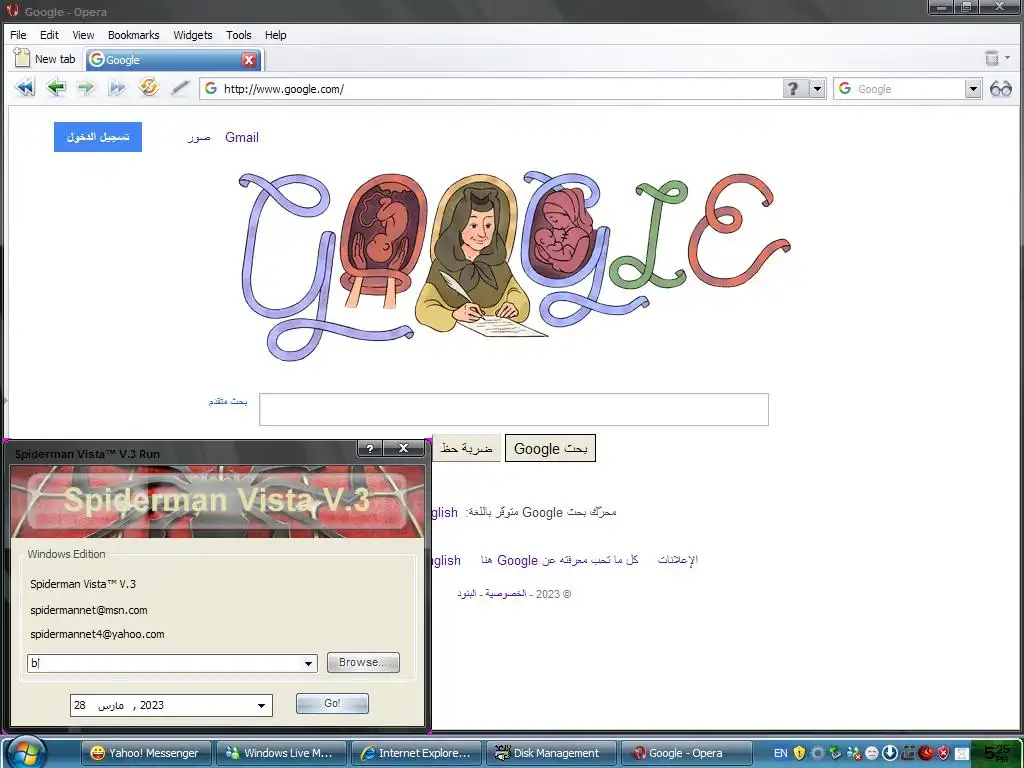Switch to Yahoo! Messenger in the taskbar
Viewport: 1024px width, 768px height.
[x=147, y=753]
